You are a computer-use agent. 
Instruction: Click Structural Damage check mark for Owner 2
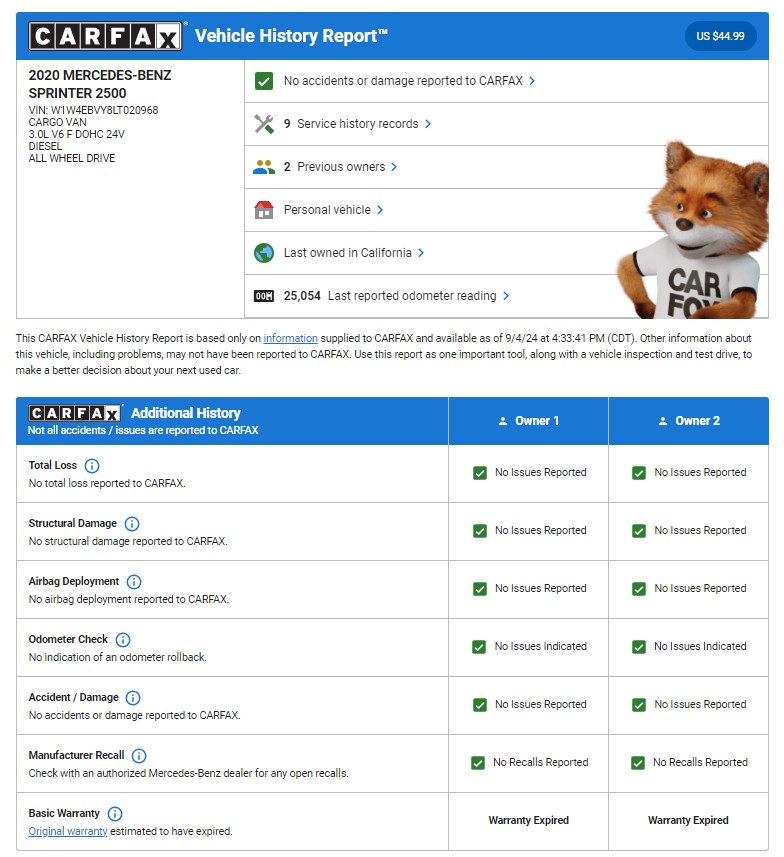pos(639,531)
